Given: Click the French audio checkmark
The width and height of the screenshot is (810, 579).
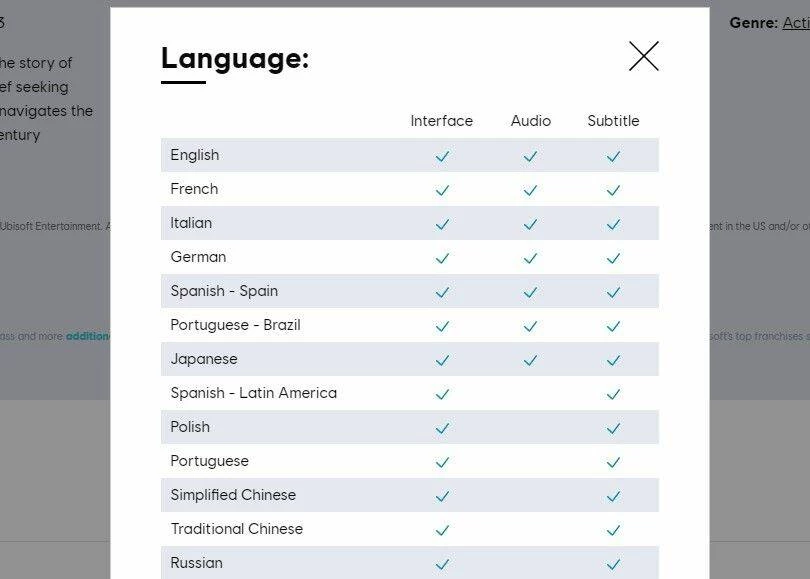Looking at the screenshot, I should [530, 190].
